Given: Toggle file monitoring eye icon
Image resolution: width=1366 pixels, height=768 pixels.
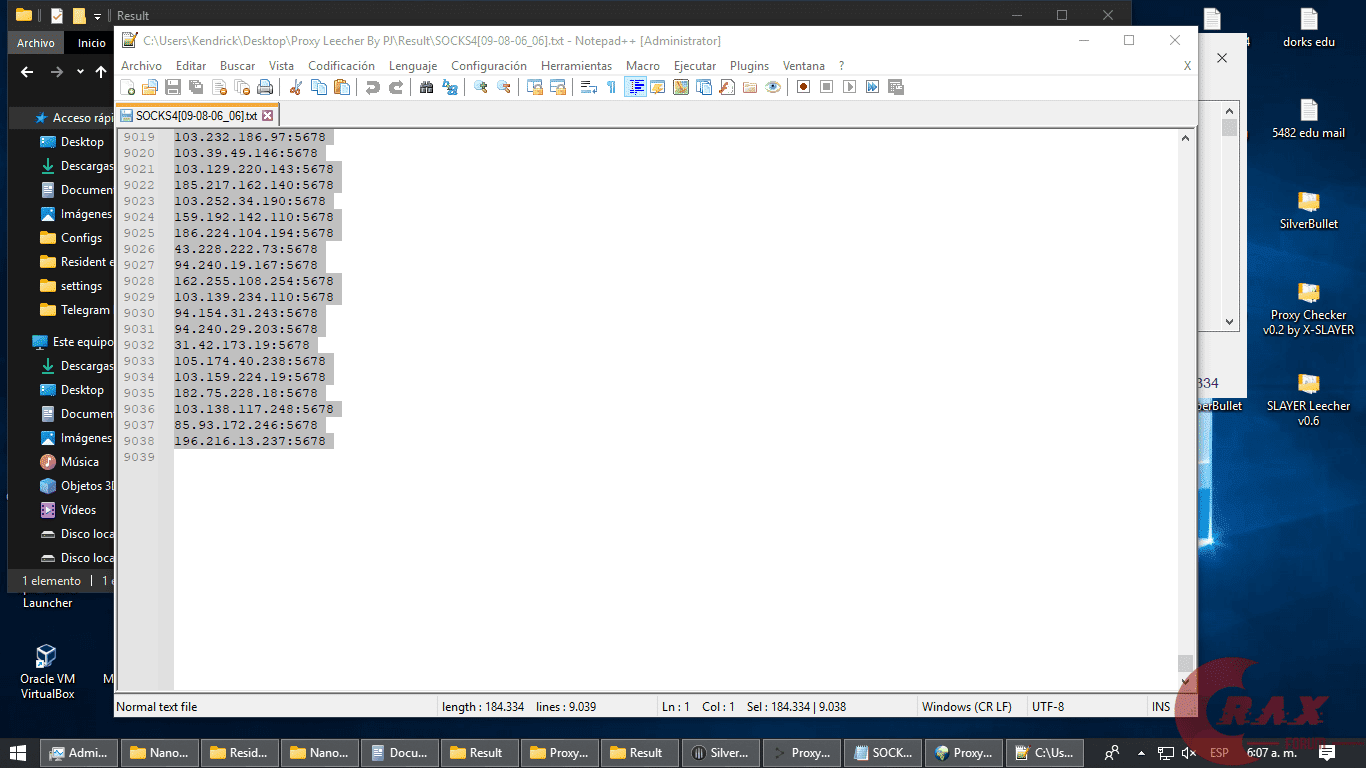Looking at the screenshot, I should click(773, 87).
